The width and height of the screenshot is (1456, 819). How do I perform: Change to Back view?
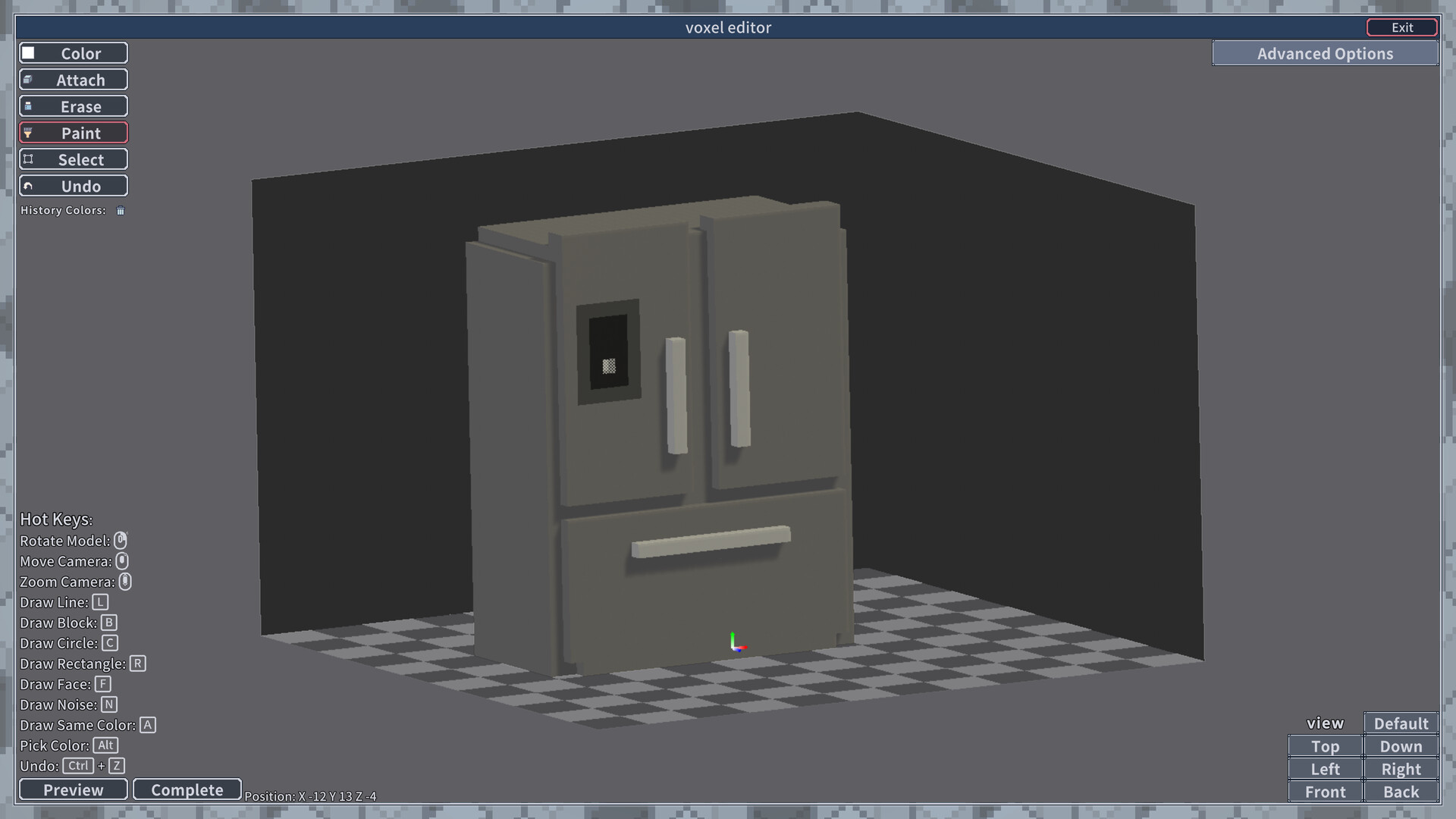1401,792
